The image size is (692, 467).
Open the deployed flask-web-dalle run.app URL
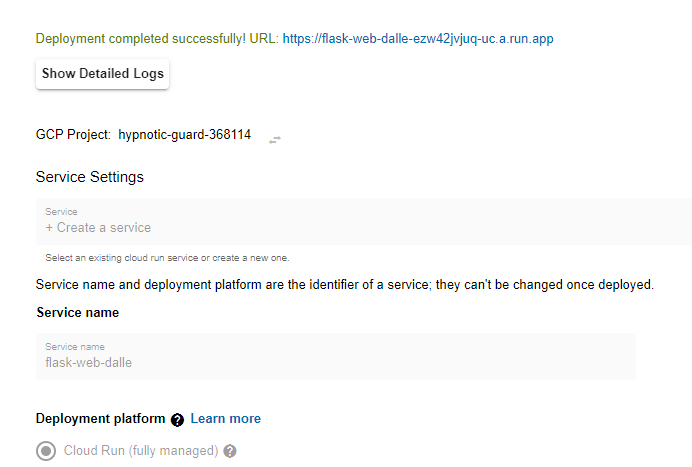pyautogui.click(x=418, y=39)
